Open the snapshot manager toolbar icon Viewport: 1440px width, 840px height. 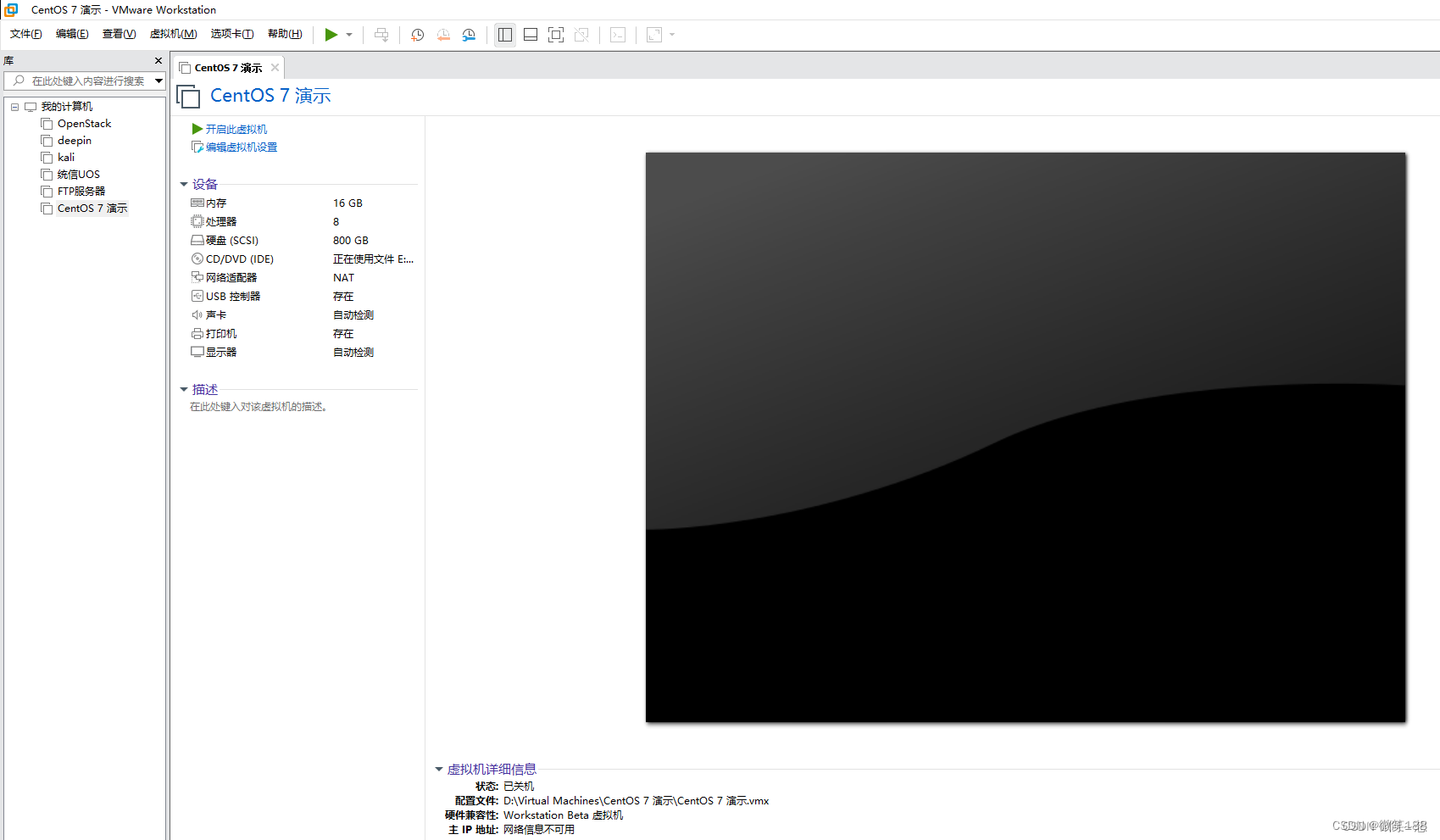469,35
